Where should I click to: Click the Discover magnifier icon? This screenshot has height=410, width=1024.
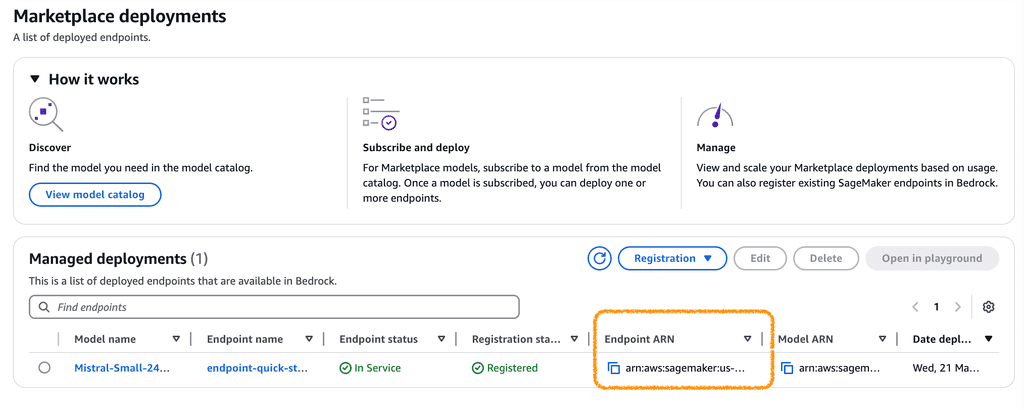click(x=46, y=115)
